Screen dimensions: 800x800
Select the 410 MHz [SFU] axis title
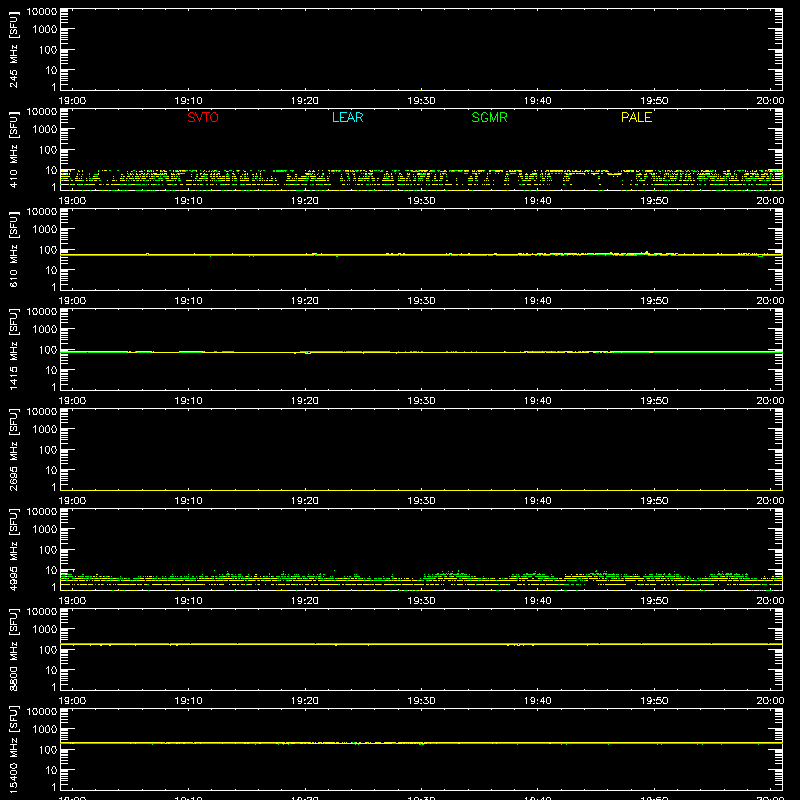pyautogui.click(x=14, y=149)
